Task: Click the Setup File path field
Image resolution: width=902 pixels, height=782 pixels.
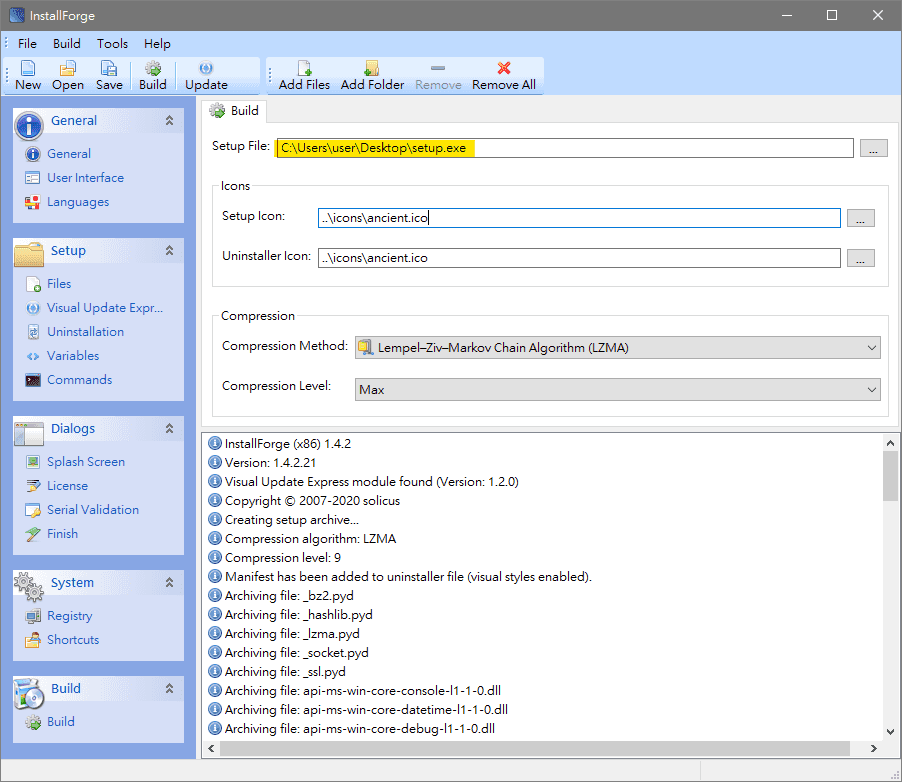Action: [564, 148]
